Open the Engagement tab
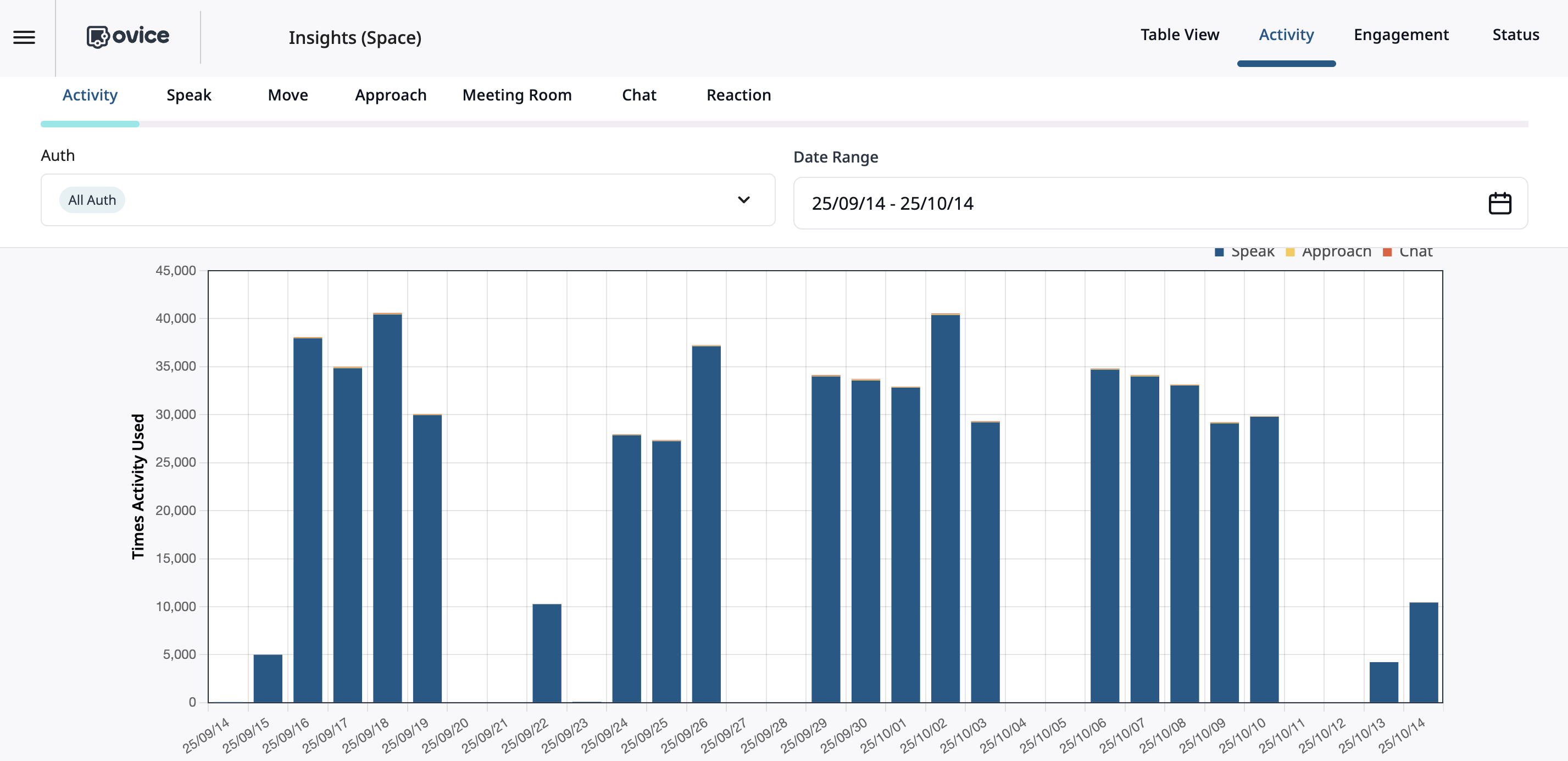 [x=1400, y=35]
